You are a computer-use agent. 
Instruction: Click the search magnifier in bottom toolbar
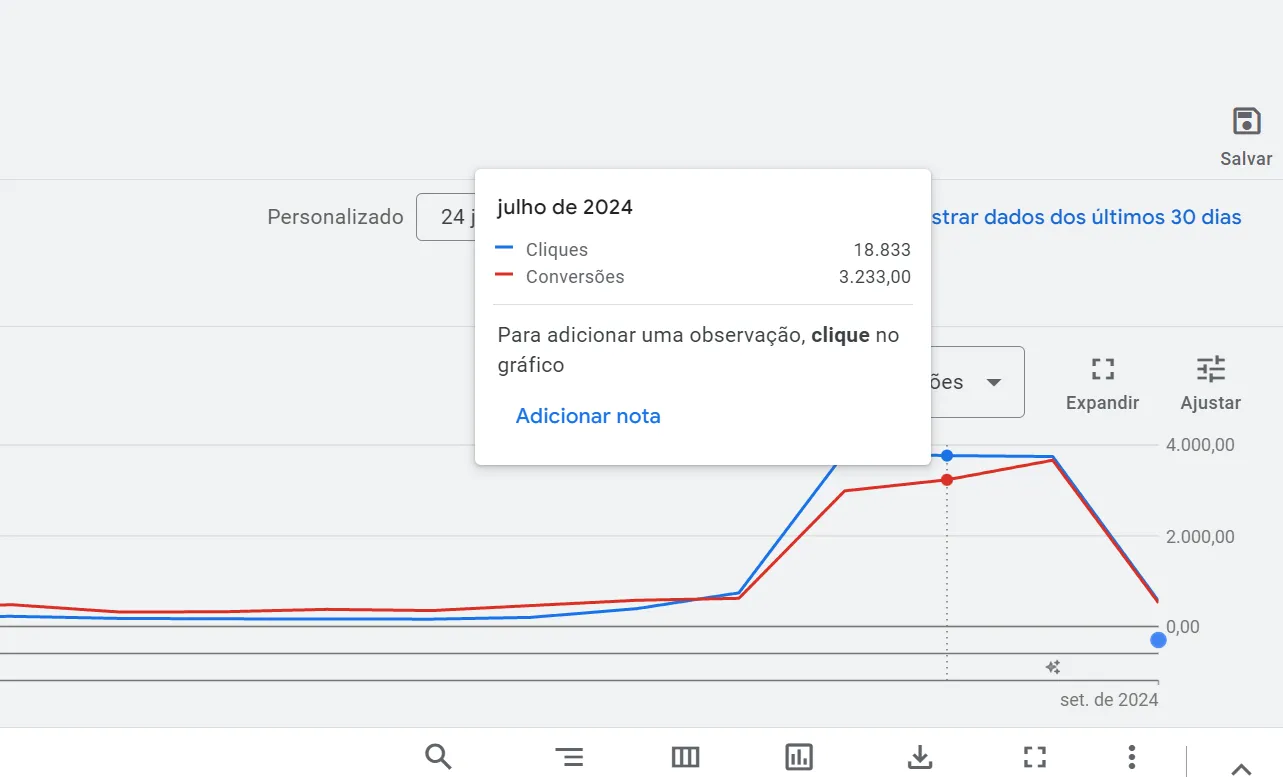(x=438, y=757)
